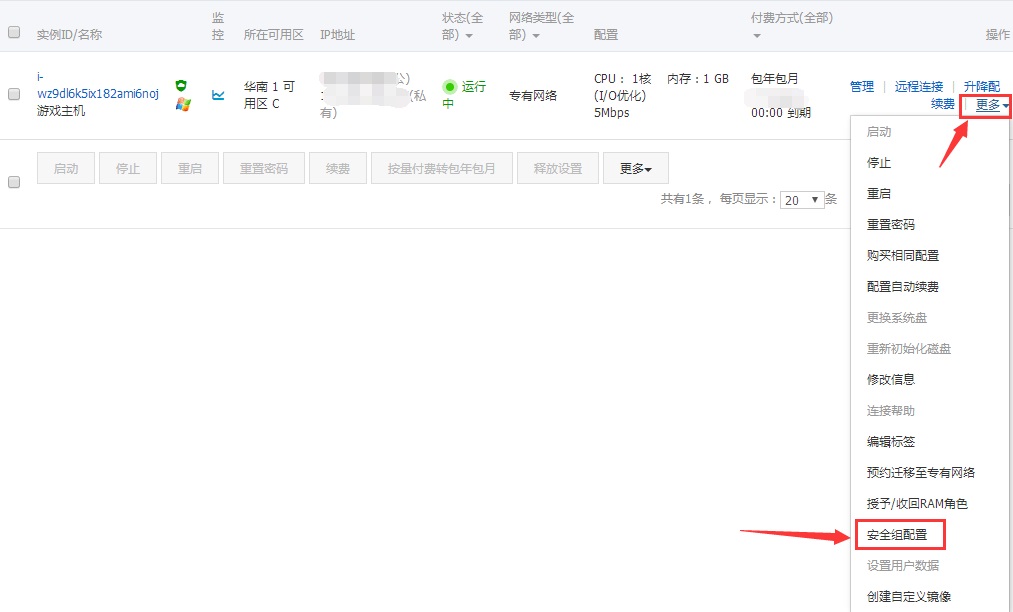
Task: Click the 管理 link
Action: [x=862, y=87]
